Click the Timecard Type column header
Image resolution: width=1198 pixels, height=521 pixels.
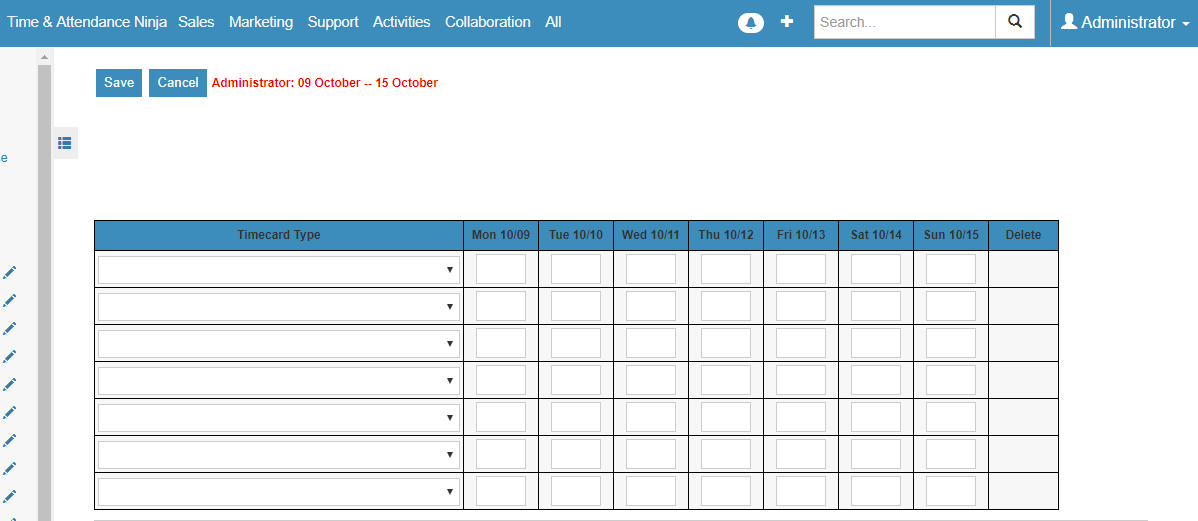click(x=279, y=235)
